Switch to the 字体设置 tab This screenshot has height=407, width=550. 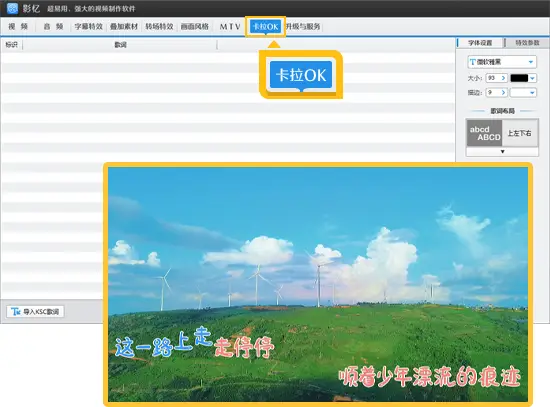[480, 43]
